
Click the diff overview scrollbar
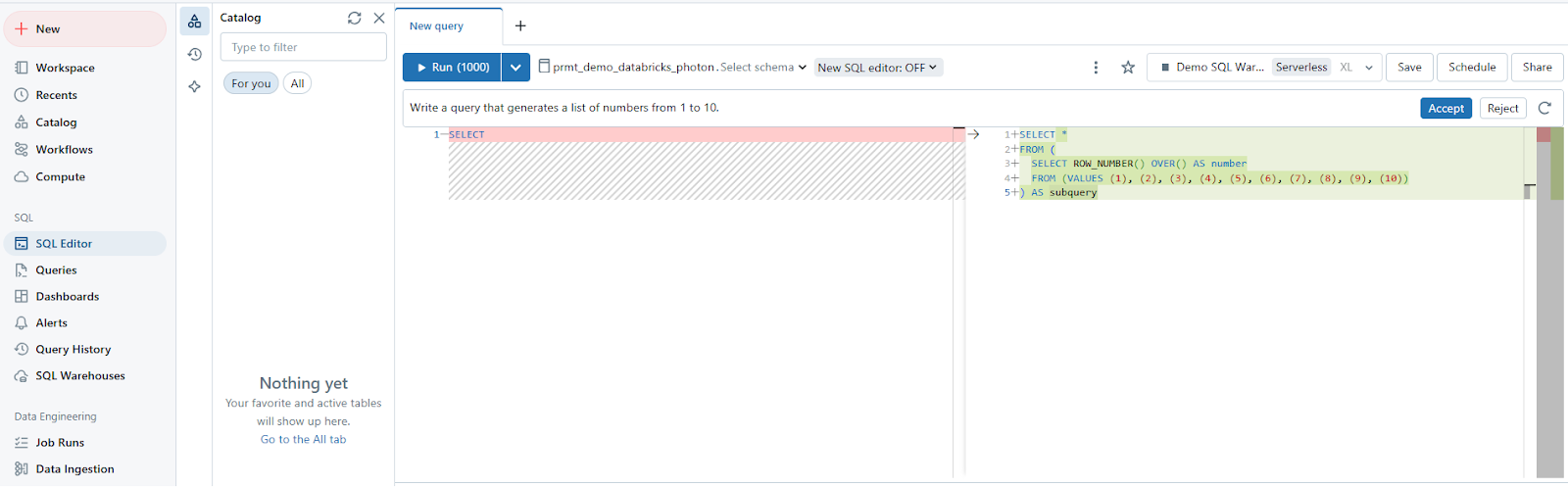point(1549,302)
